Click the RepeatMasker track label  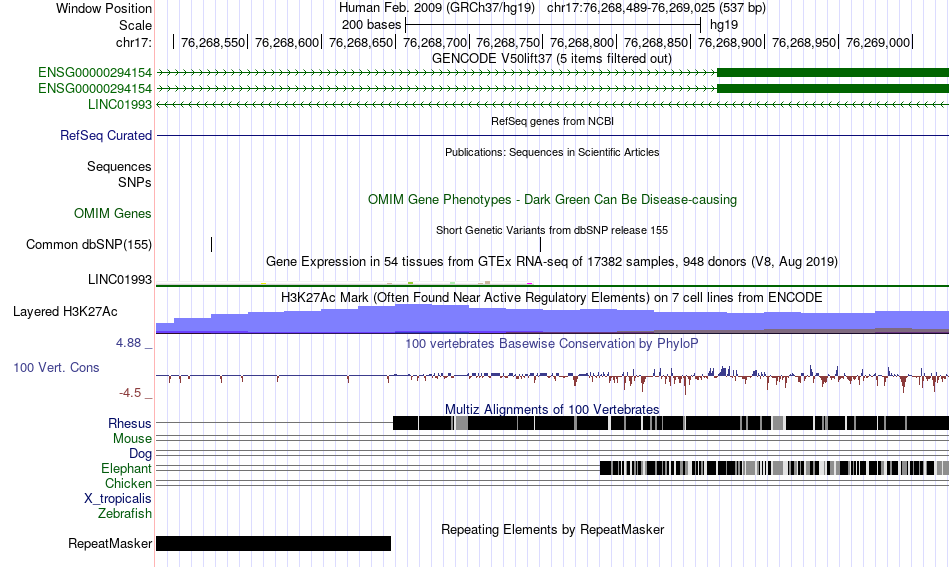point(110,543)
